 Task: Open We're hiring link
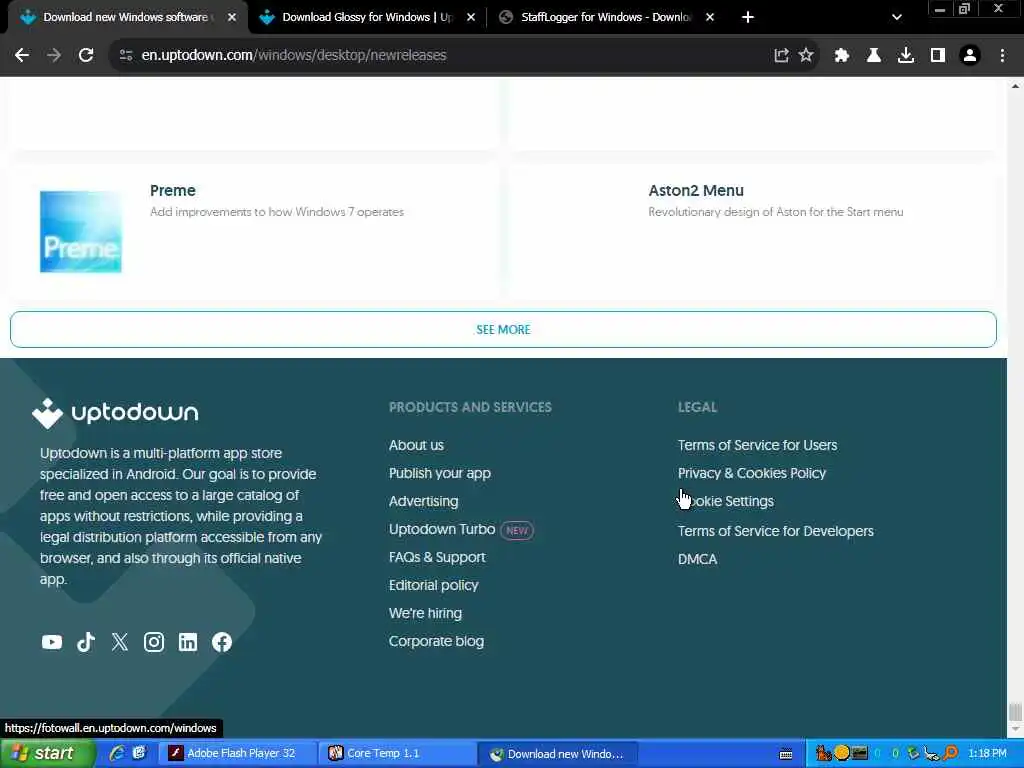coord(425,614)
